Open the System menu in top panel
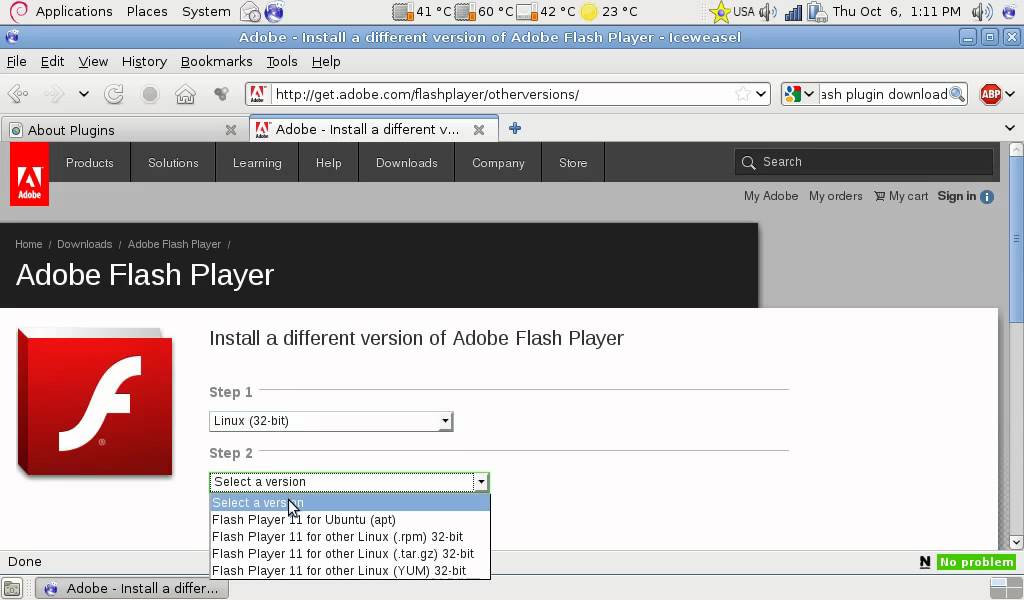Image resolution: width=1024 pixels, height=600 pixels. point(206,11)
